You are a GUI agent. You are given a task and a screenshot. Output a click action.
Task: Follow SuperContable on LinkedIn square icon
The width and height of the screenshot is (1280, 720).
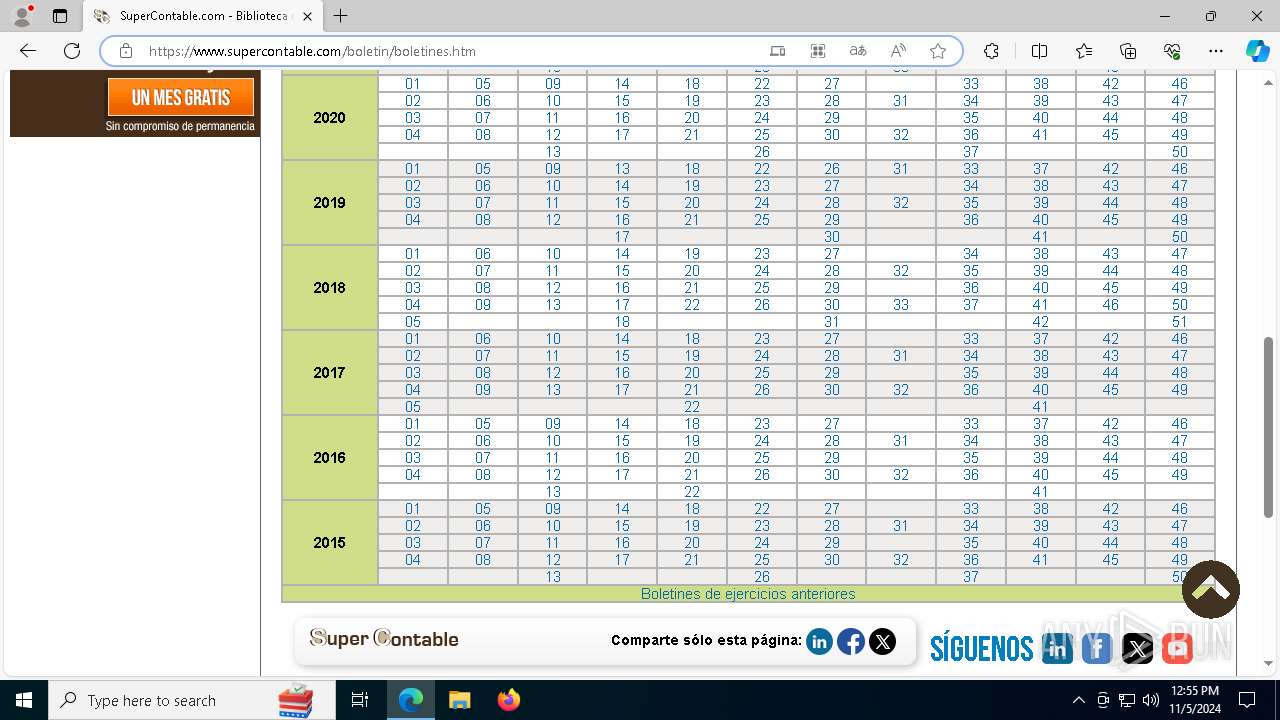[1057, 649]
